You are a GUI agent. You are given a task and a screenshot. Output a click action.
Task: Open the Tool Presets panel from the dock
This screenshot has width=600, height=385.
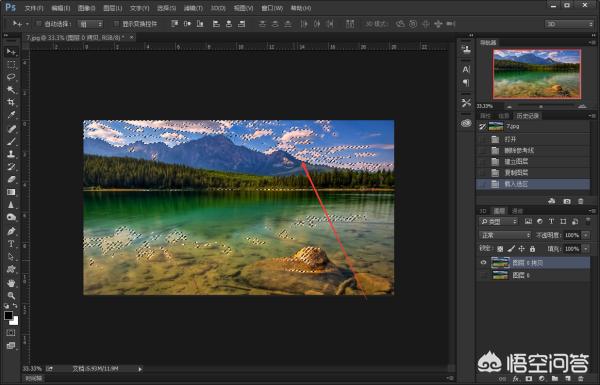tap(466, 103)
